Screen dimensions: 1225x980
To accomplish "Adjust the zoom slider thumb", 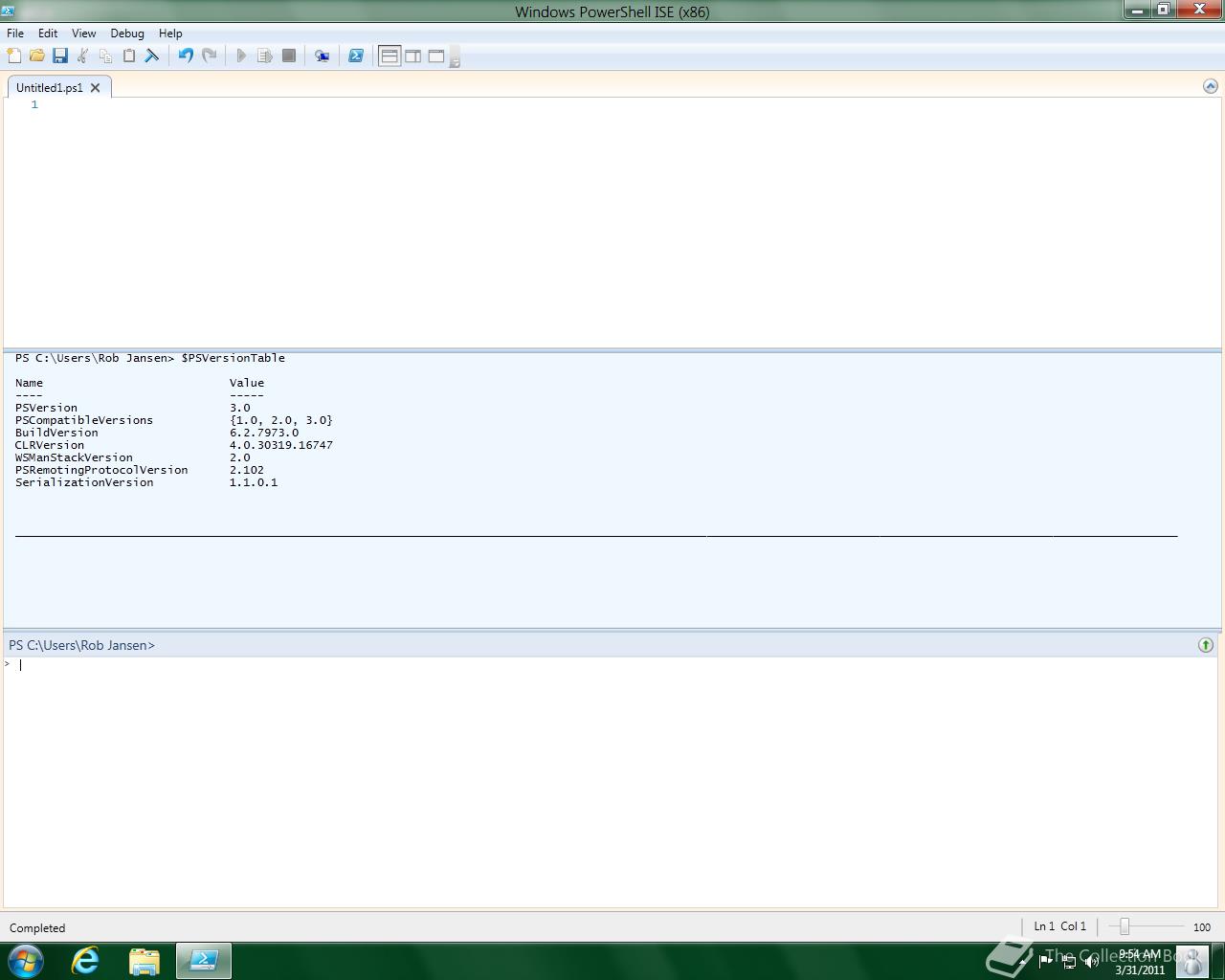I will (x=1125, y=926).
